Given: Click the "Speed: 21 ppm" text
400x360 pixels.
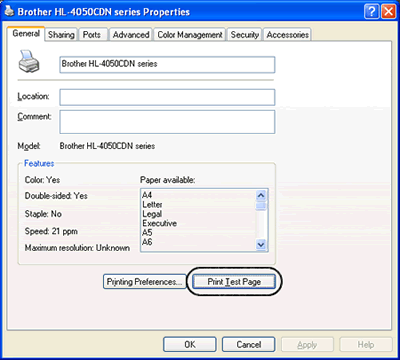Looking at the screenshot, I should (x=51, y=231).
